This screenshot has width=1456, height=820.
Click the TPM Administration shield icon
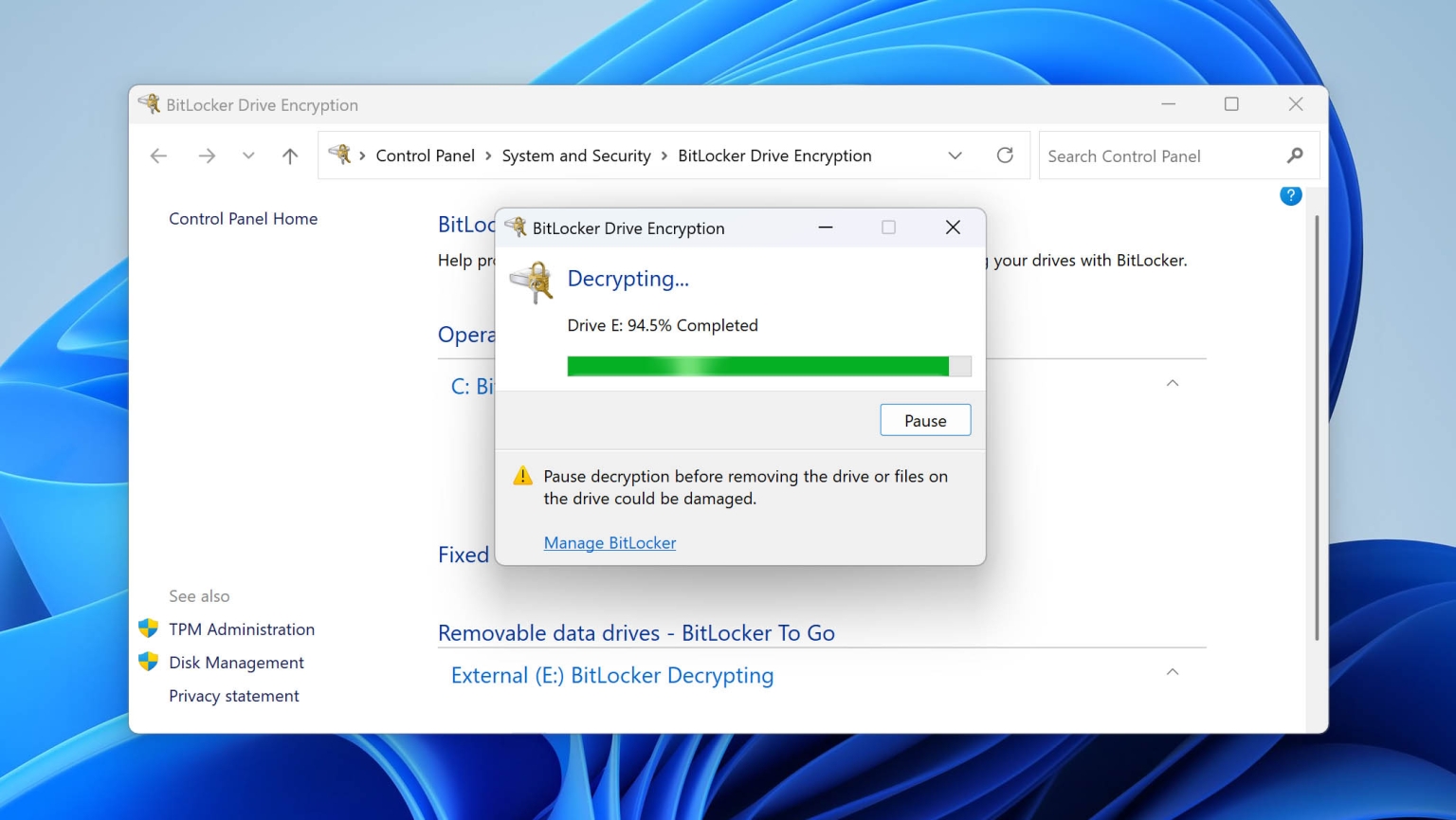149,628
